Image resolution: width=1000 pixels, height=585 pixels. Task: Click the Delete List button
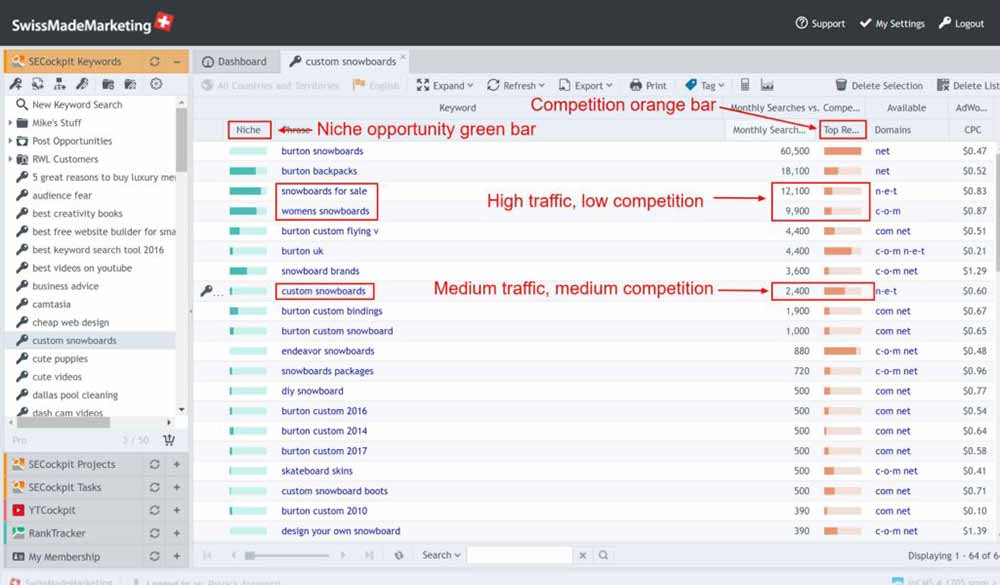(x=968, y=85)
